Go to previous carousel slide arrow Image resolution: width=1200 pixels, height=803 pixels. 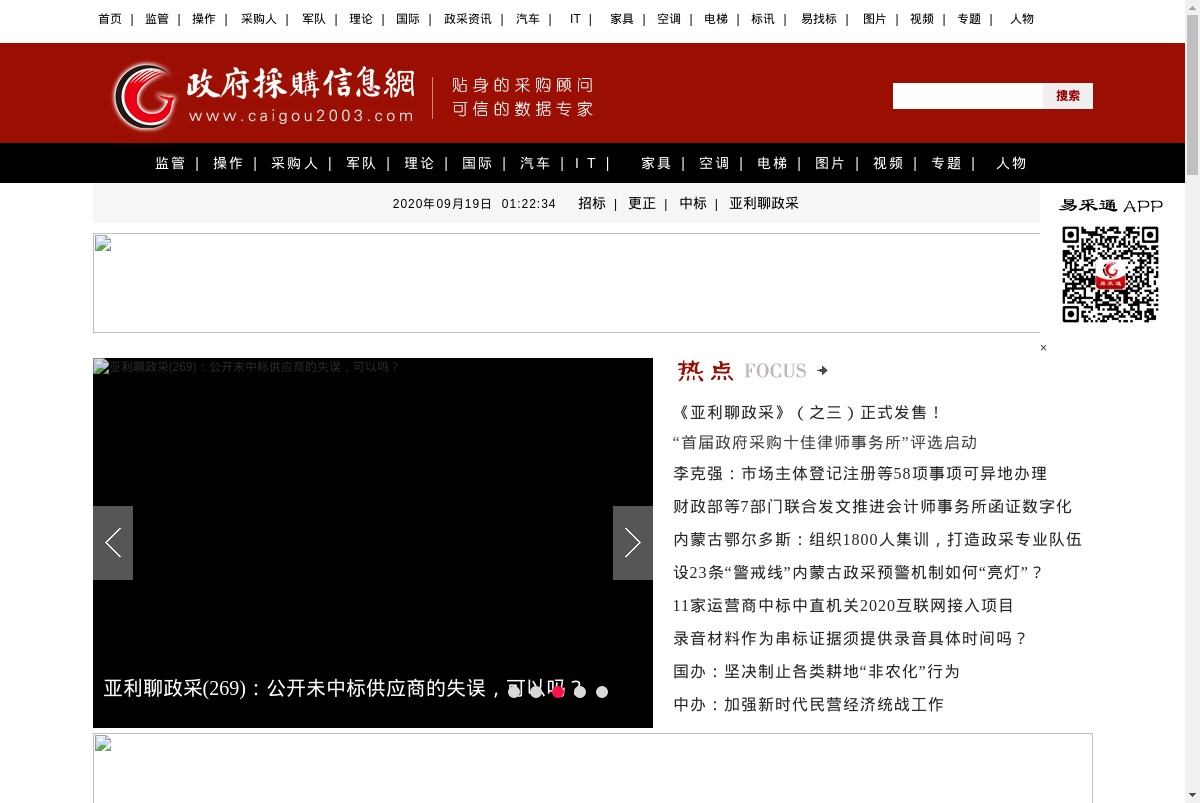coord(113,543)
